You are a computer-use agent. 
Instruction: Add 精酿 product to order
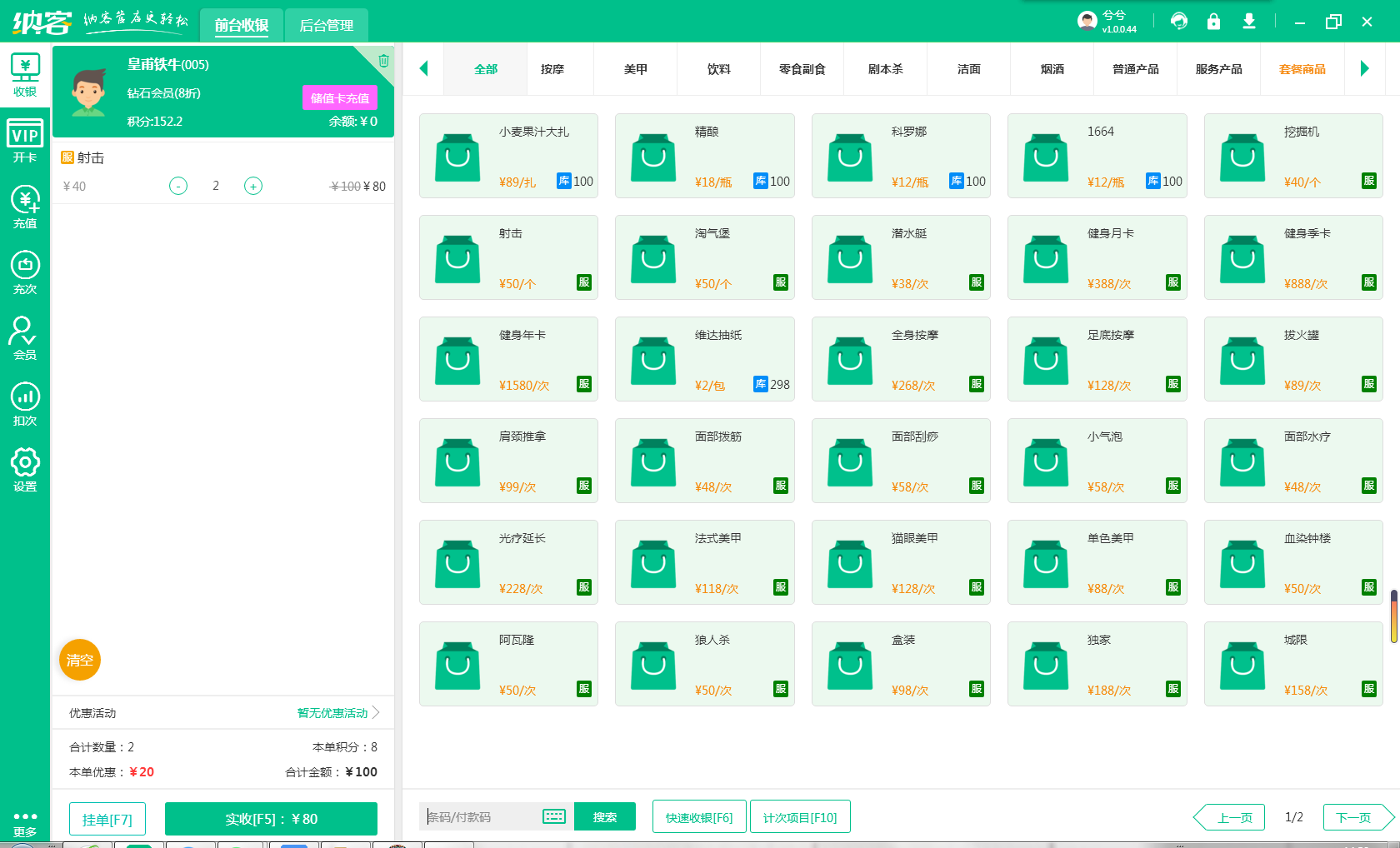coord(705,156)
